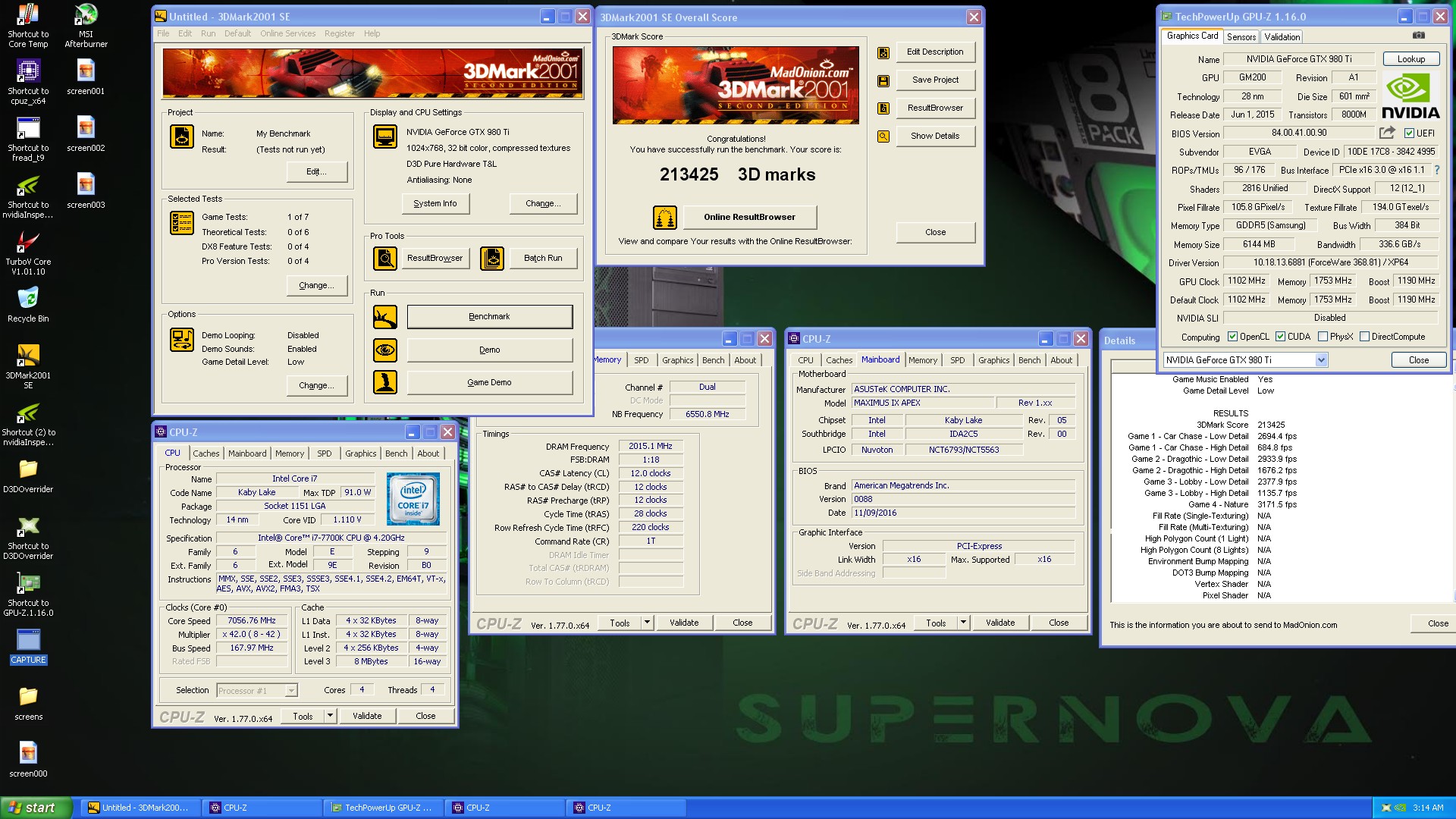The height and width of the screenshot is (819, 1456).
Task: Toggle the DirectCompute checkbox in GPU-Z
Action: point(1364,337)
